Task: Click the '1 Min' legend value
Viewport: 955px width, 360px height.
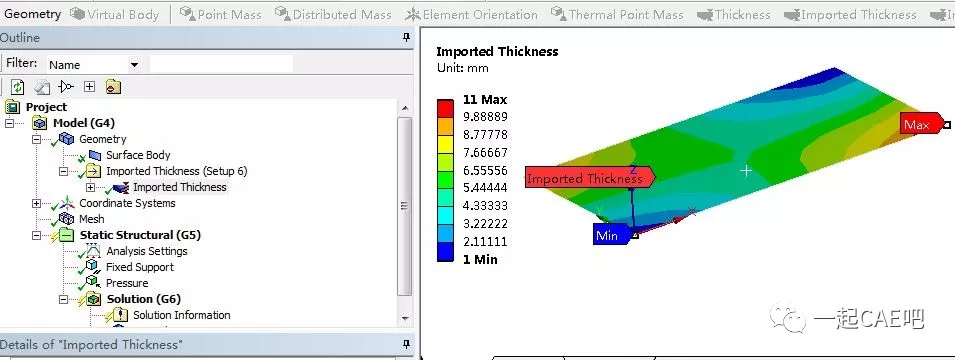Action: [x=480, y=259]
